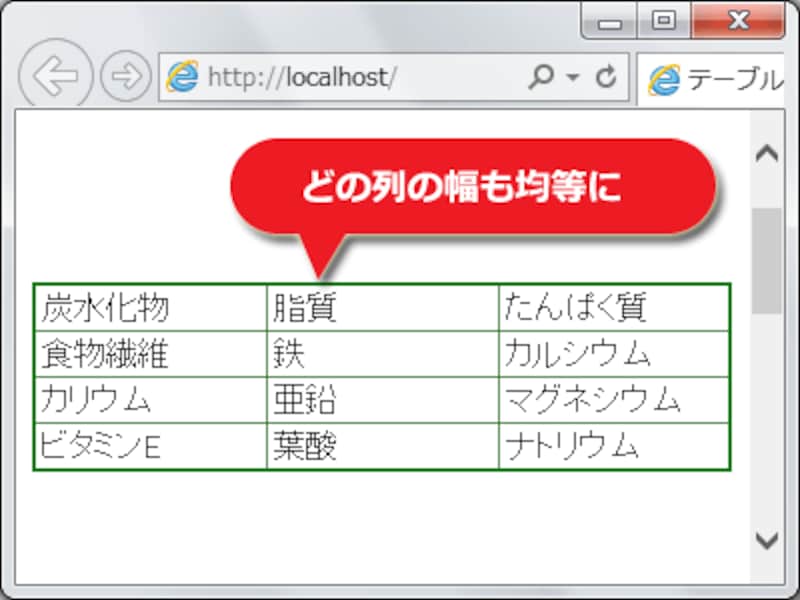Click the 食物繊維 table cell
The height and width of the screenshot is (600, 800).
point(151,354)
